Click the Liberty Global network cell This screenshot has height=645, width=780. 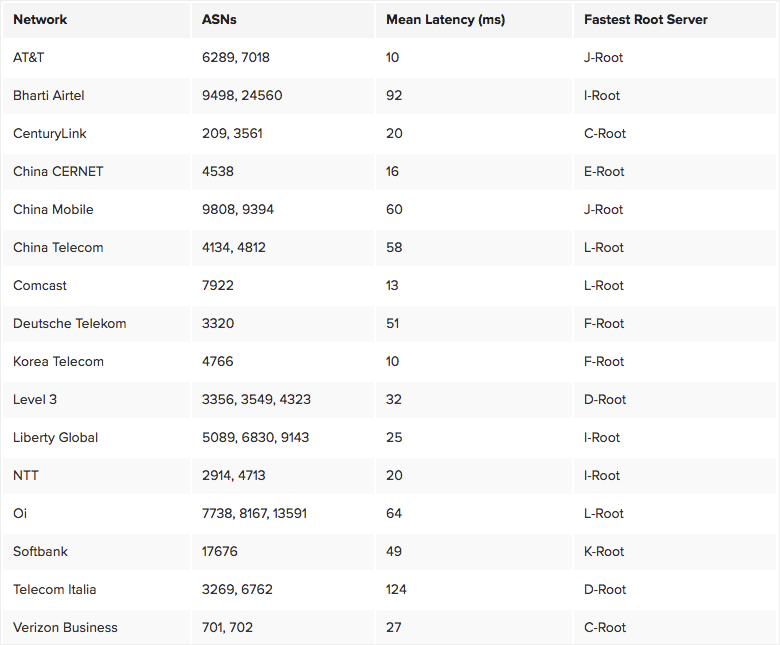click(55, 438)
